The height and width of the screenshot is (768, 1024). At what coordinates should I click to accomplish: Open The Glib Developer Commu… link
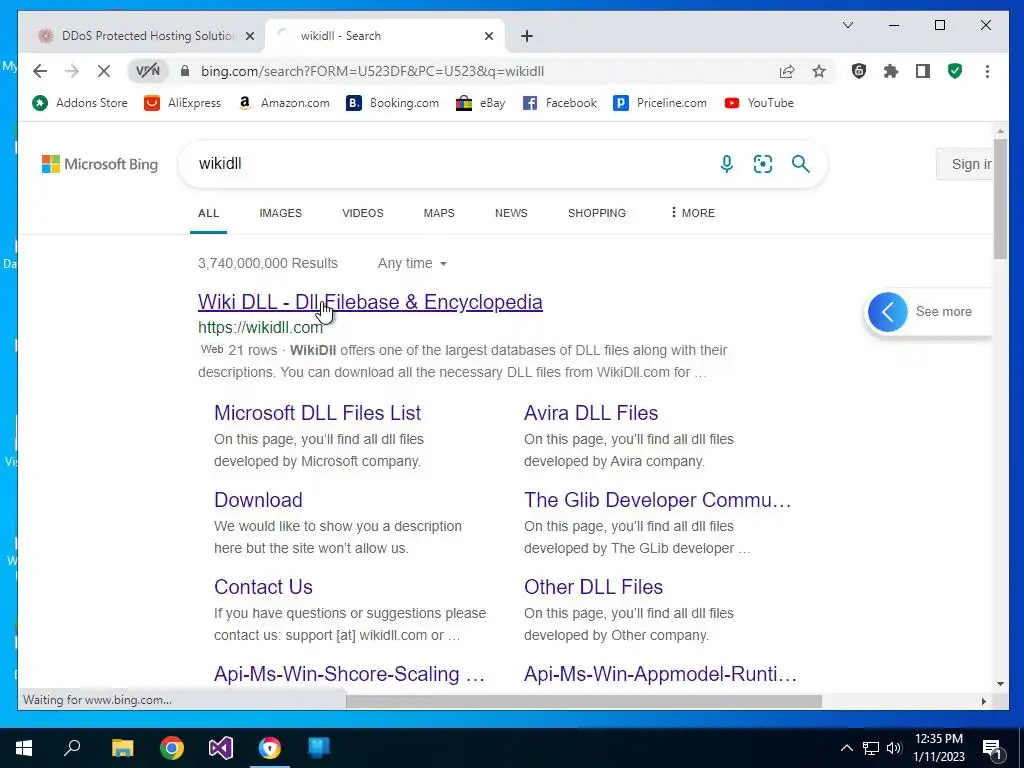(658, 500)
